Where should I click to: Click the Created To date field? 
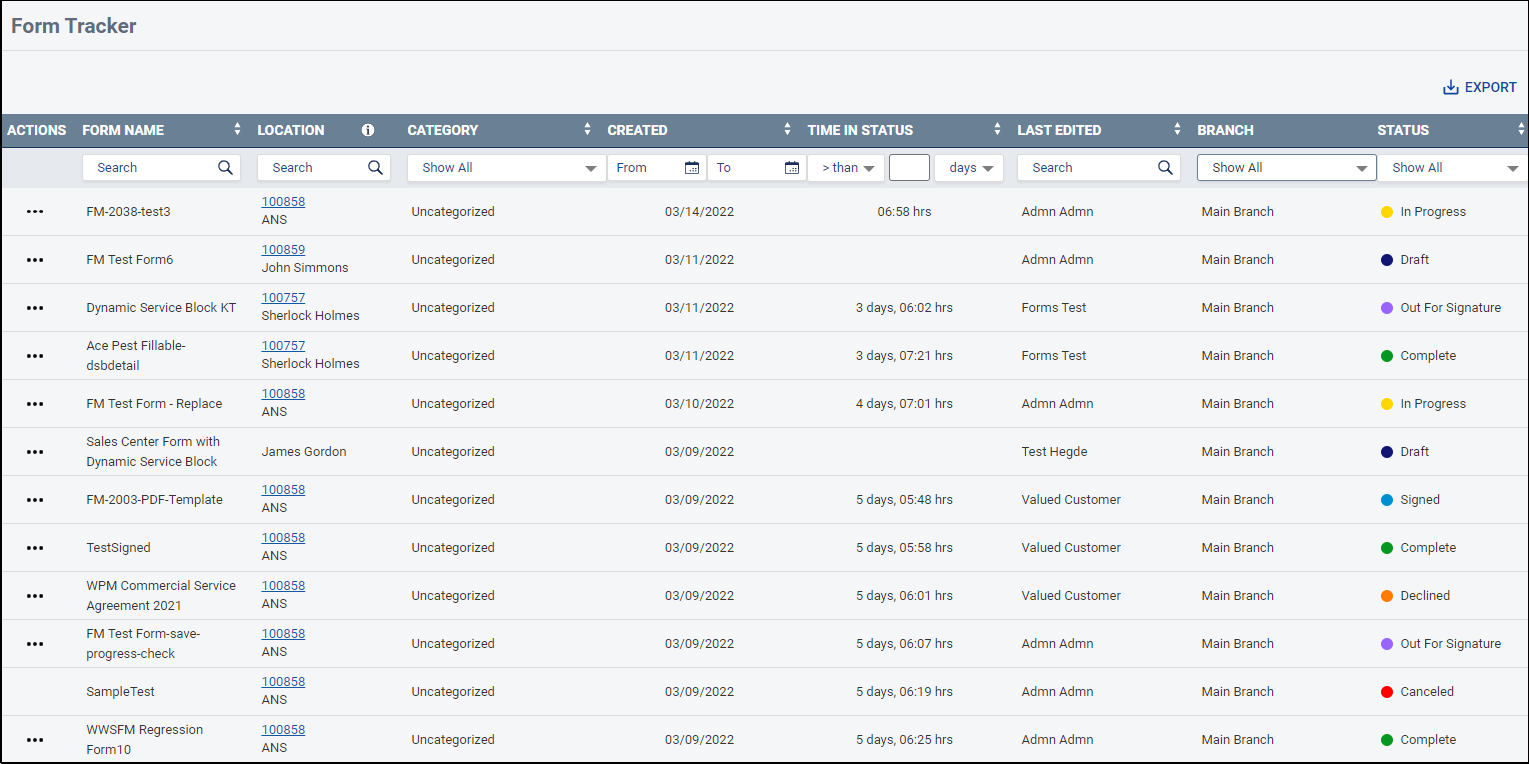click(757, 168)
